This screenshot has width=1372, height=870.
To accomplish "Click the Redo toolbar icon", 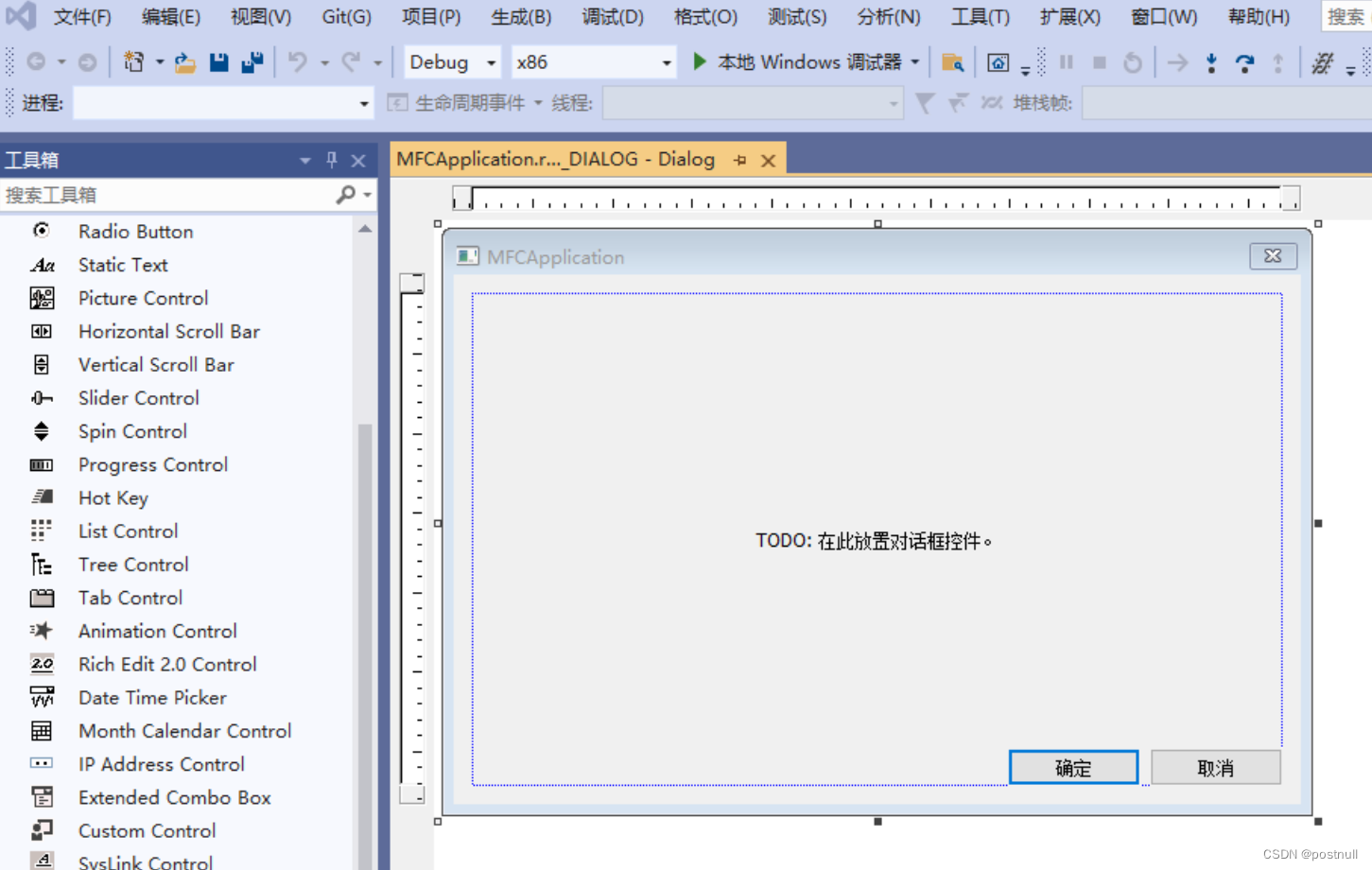I will click(351, 62).
